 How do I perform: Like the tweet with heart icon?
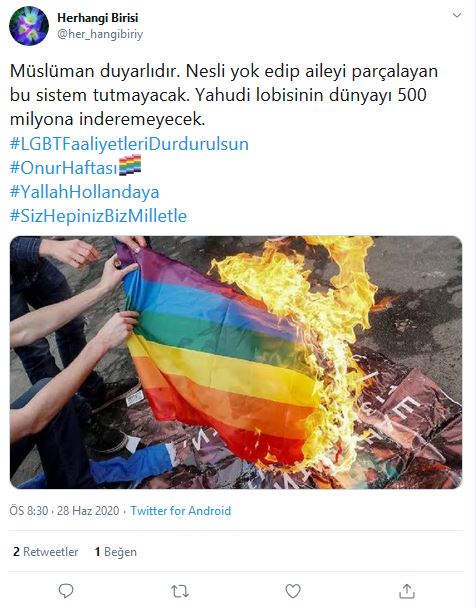[293, 591]
